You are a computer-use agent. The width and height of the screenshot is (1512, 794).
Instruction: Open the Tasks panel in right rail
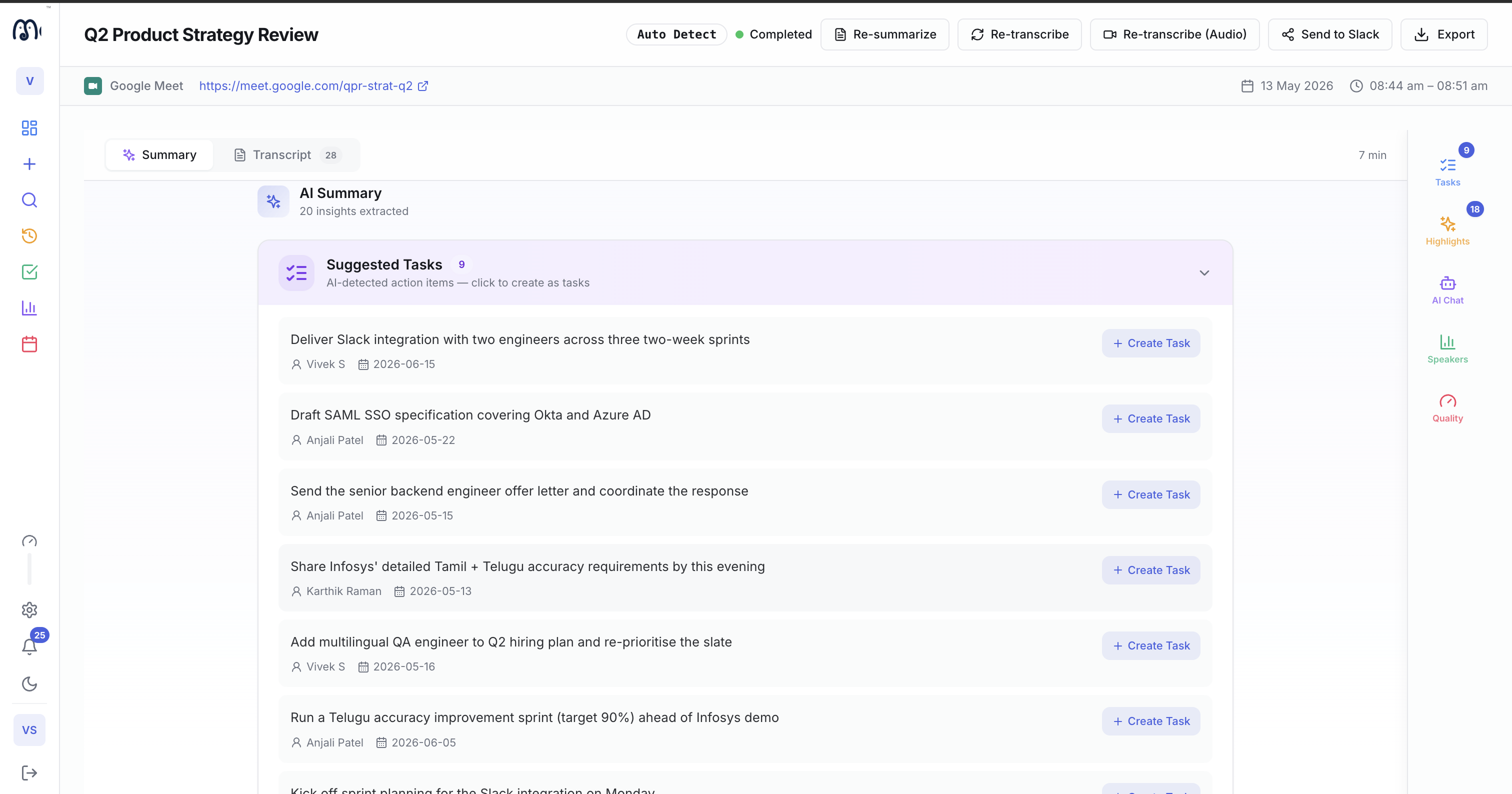click(1447, 172)
